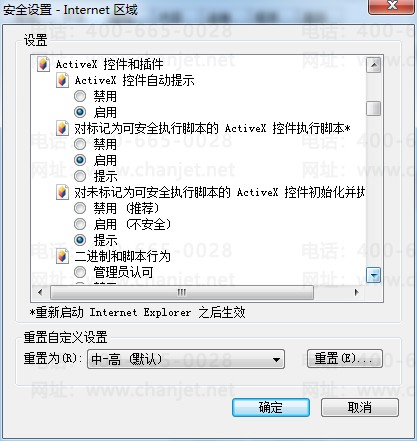Click the shield icon beside ActiveX 控件和插件
This screenshot has height=441, width=417.
(43, 64)
